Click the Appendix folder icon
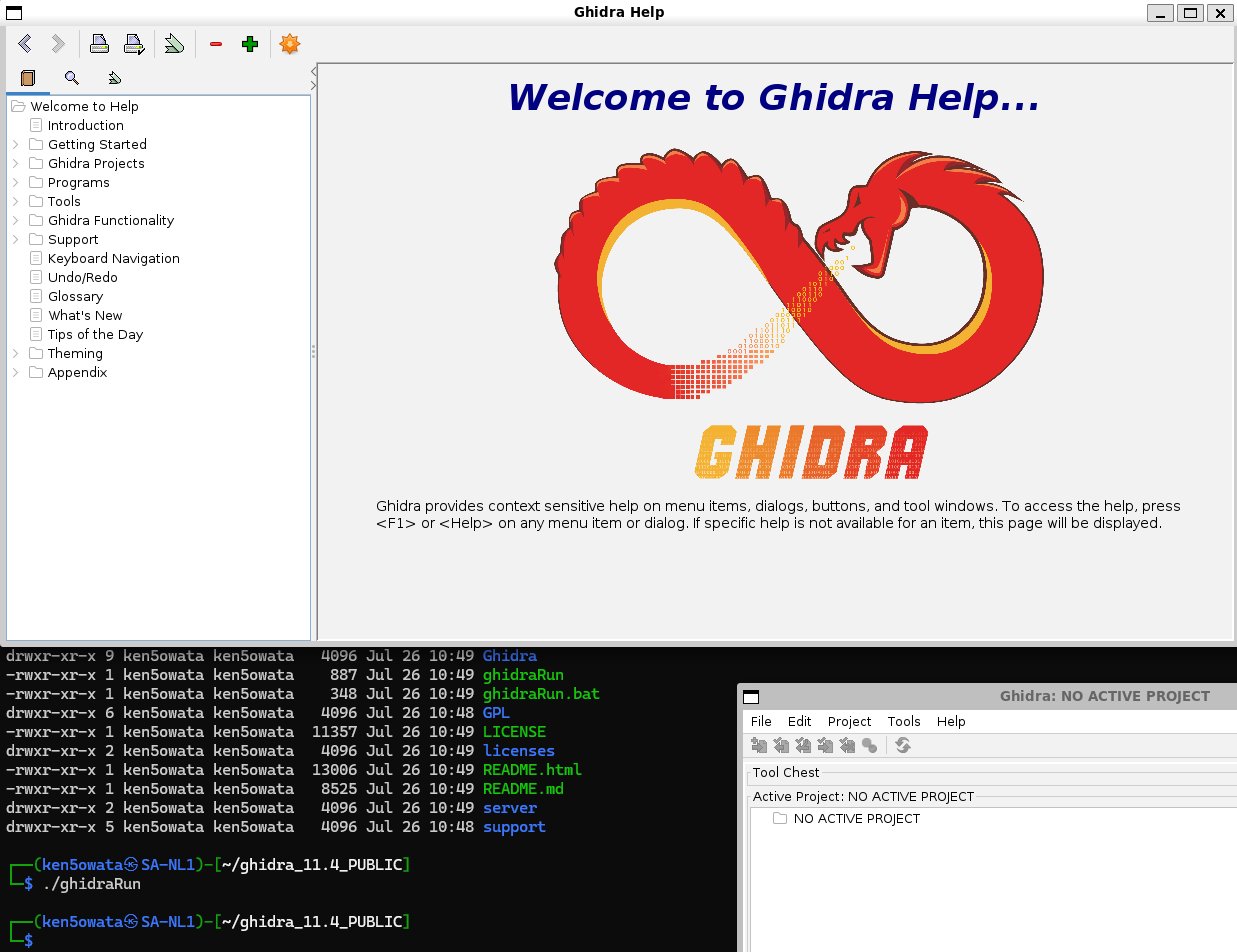This screenshot has height=952, width=1237. coord(36,372)
